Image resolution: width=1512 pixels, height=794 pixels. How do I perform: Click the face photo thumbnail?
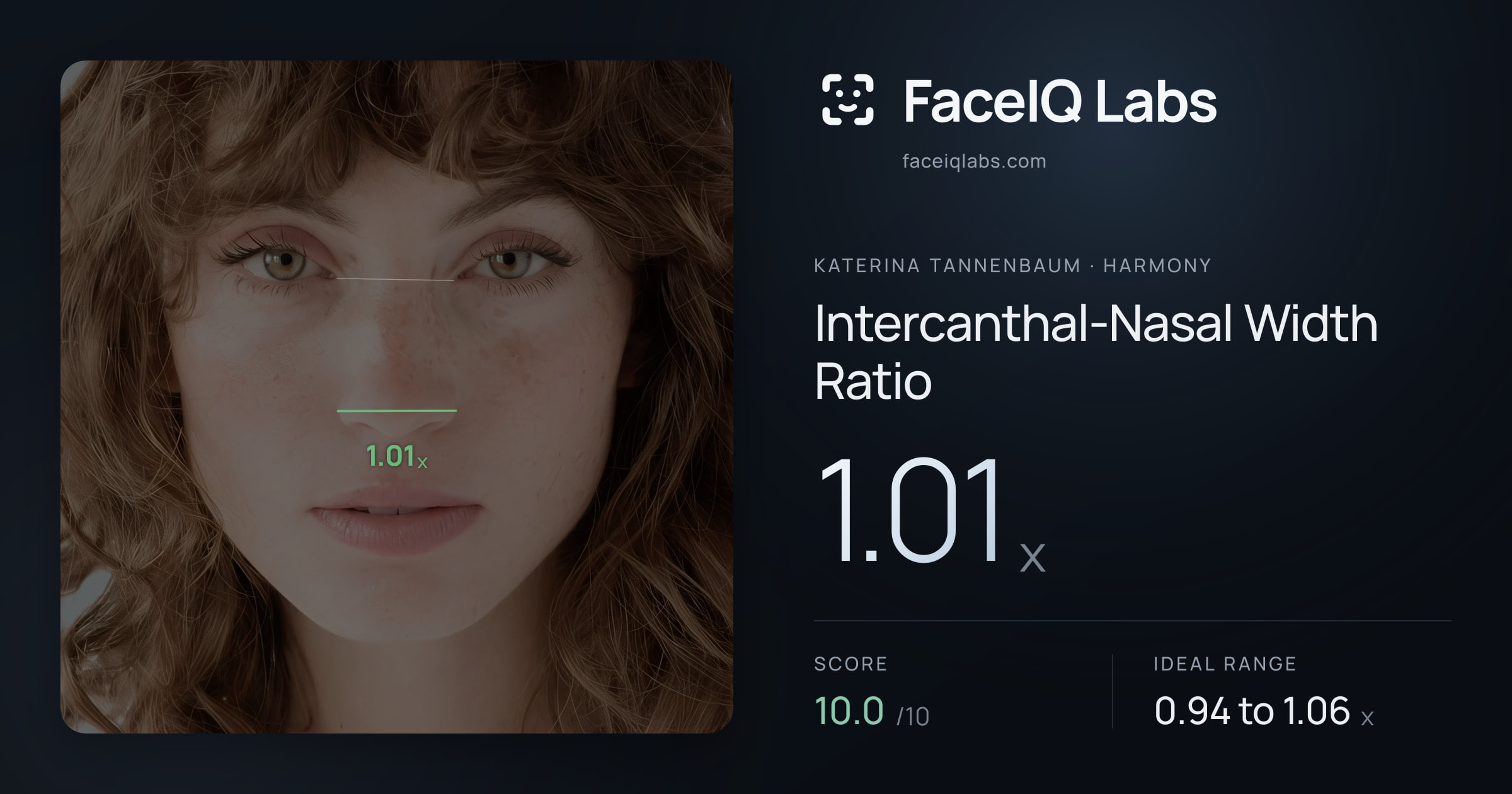click(x=397, y=396)
